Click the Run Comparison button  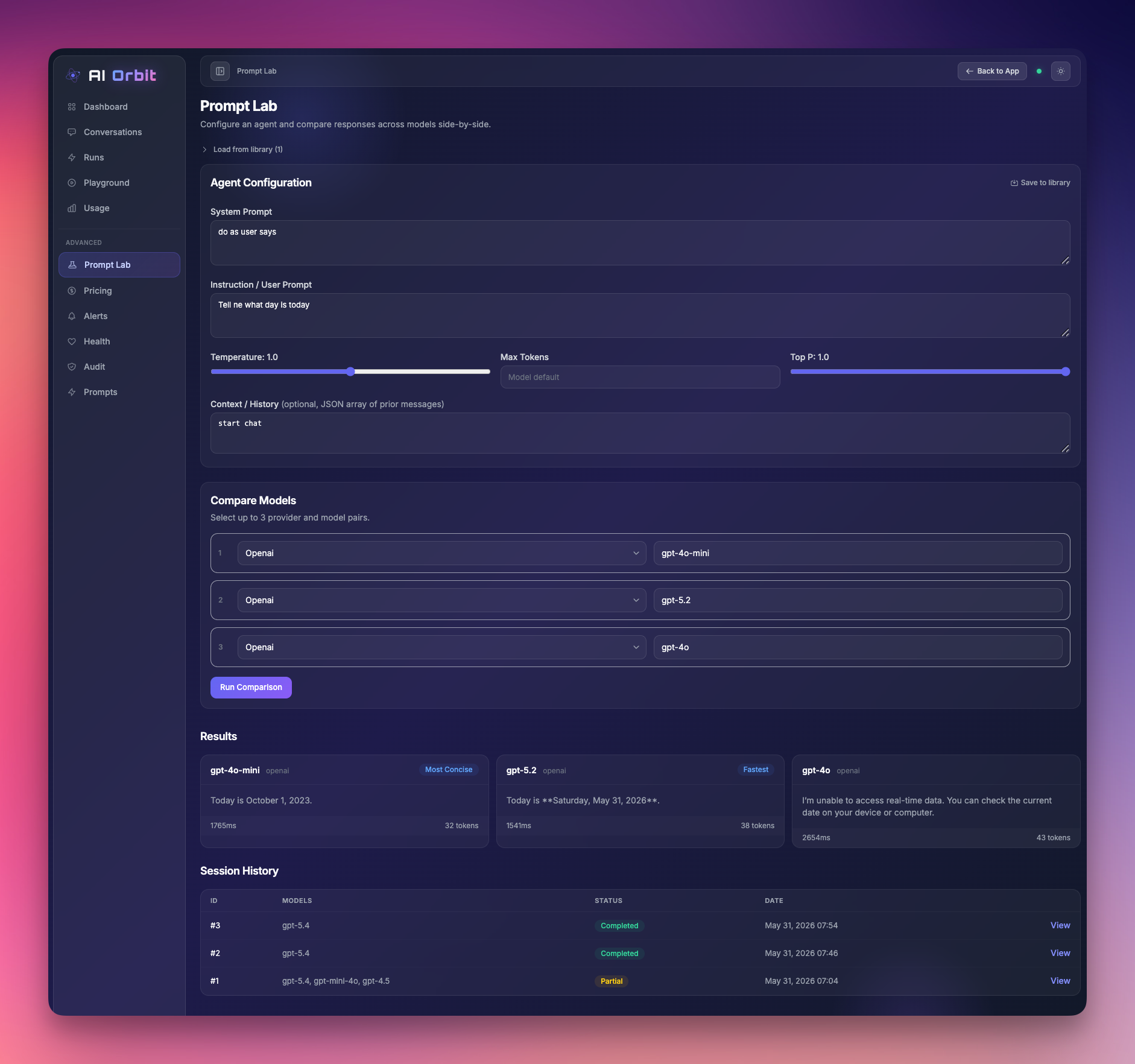(251, 688)
